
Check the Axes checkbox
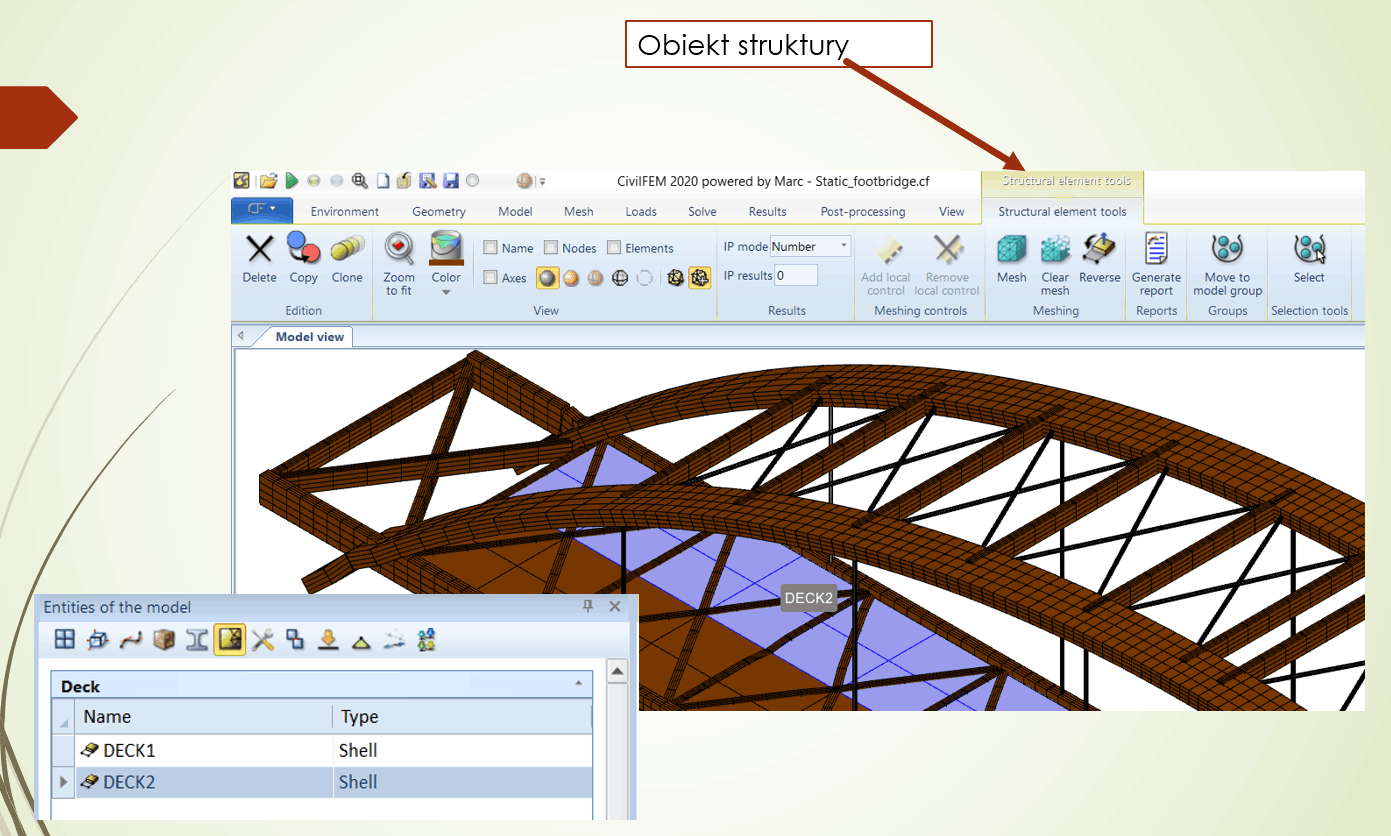(x=491, y=278)
